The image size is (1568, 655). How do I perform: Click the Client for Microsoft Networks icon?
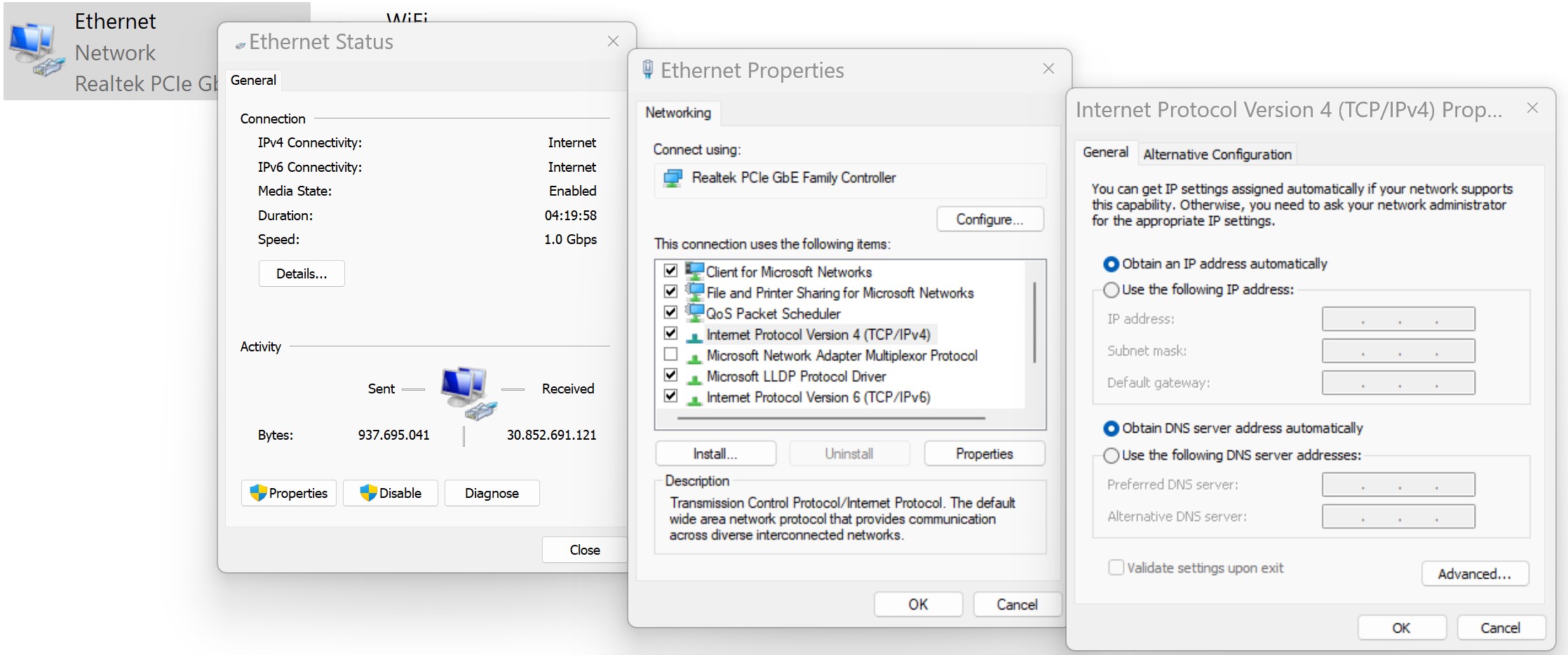(x=694, y=271)
